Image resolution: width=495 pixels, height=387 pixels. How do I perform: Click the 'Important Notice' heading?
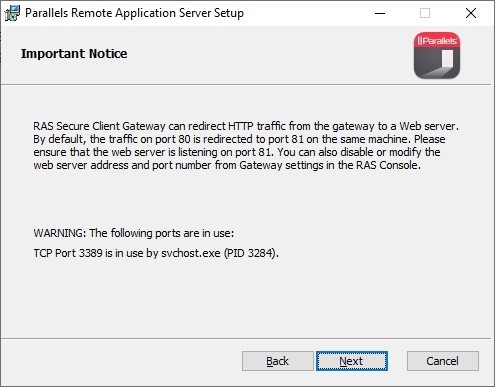(x=74, y=54)
